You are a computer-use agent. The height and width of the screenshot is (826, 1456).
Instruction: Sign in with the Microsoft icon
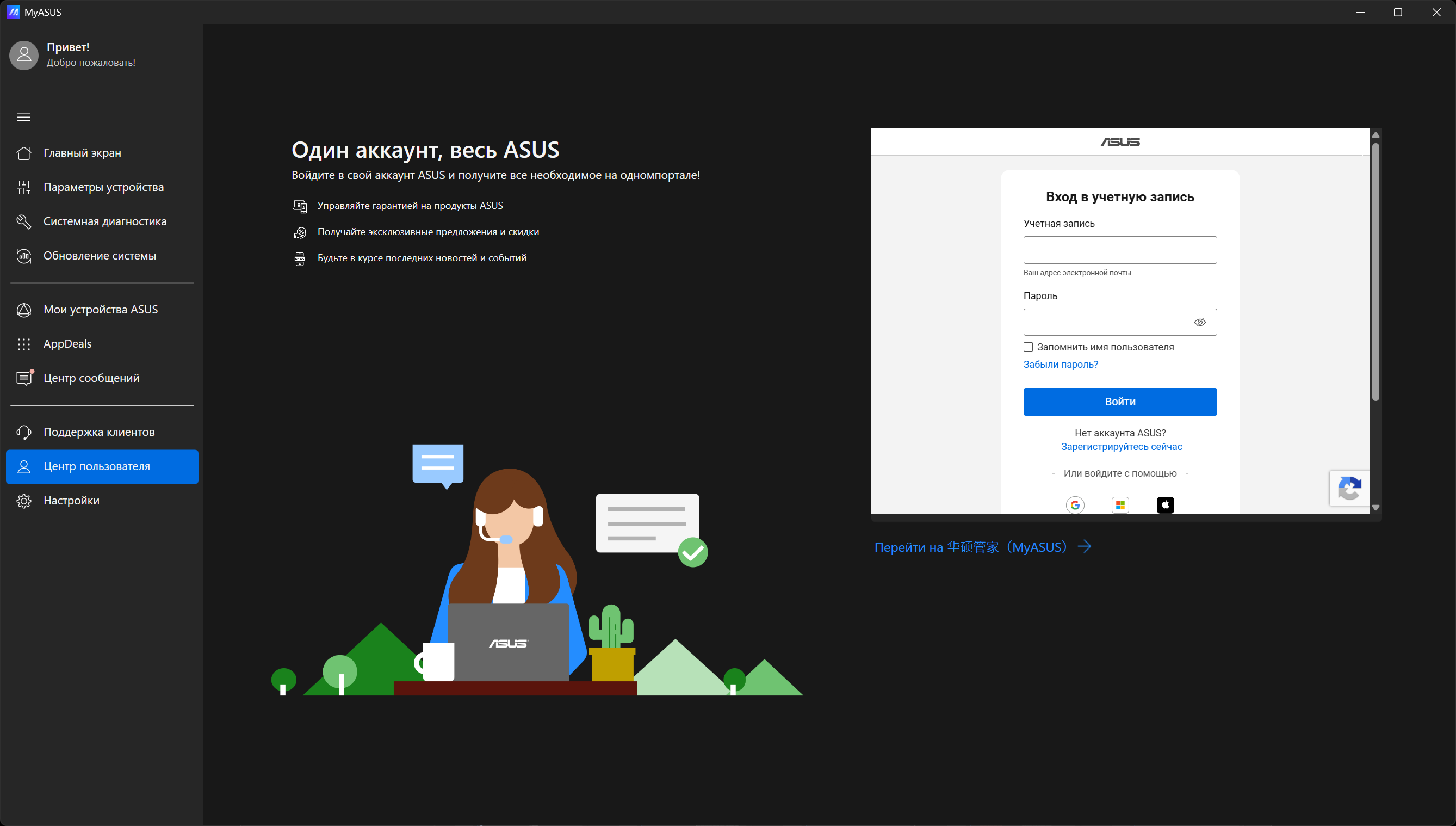(1120, 504)
